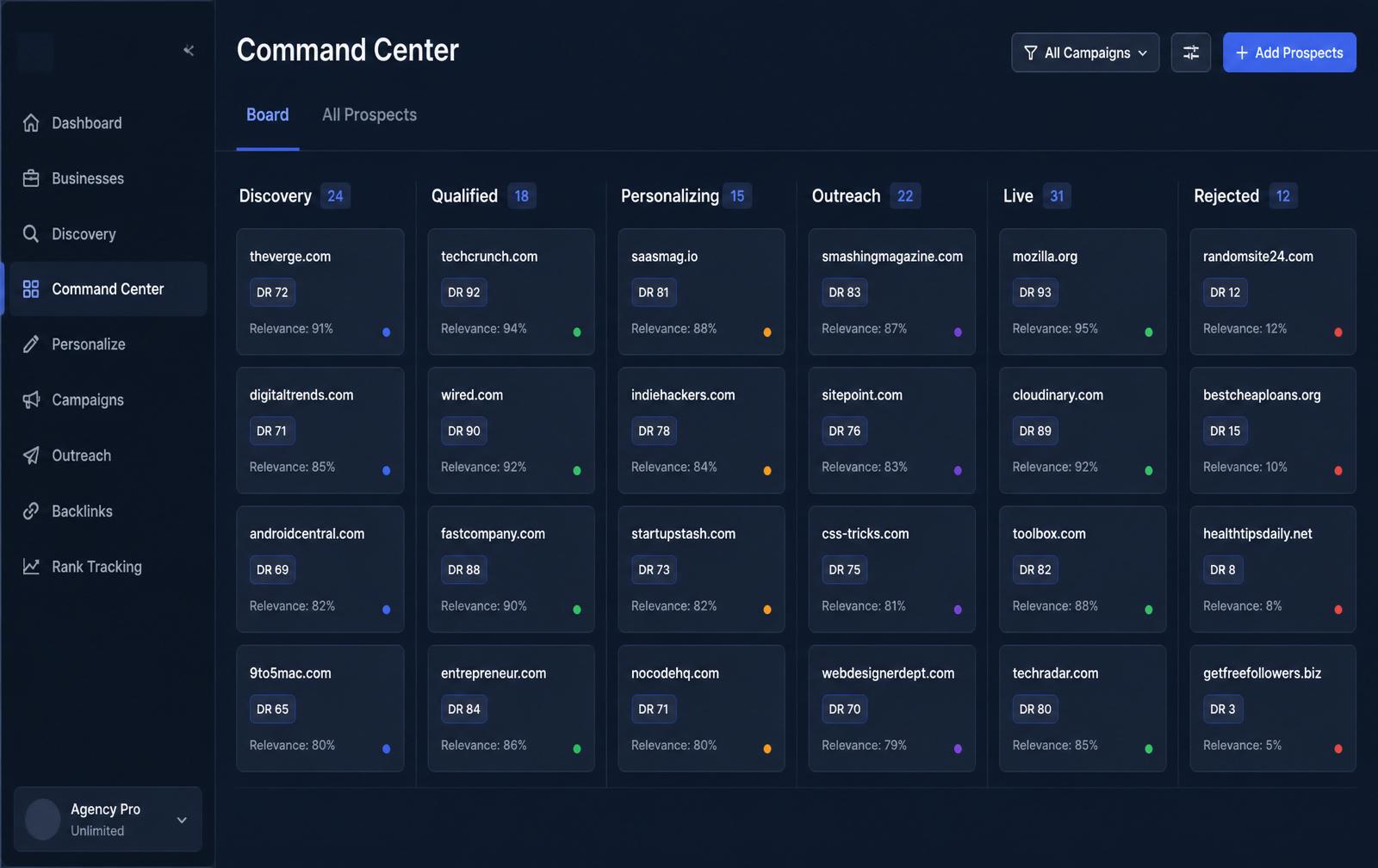Open the Campaigns sidebar item

tap(108, 400)
